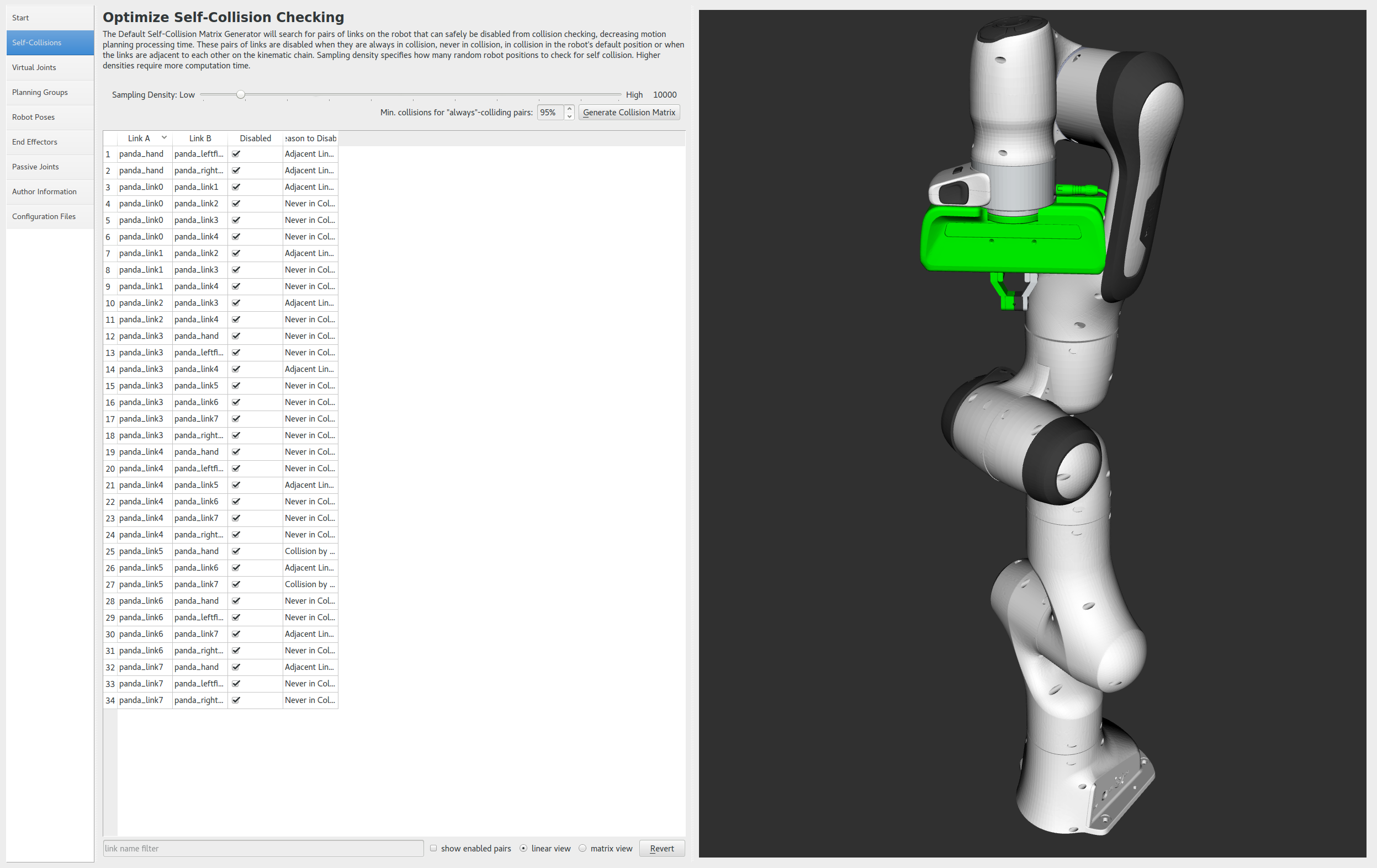
Task: Click the Sampling Density slider handle
Action: click(x=241, y=95)
